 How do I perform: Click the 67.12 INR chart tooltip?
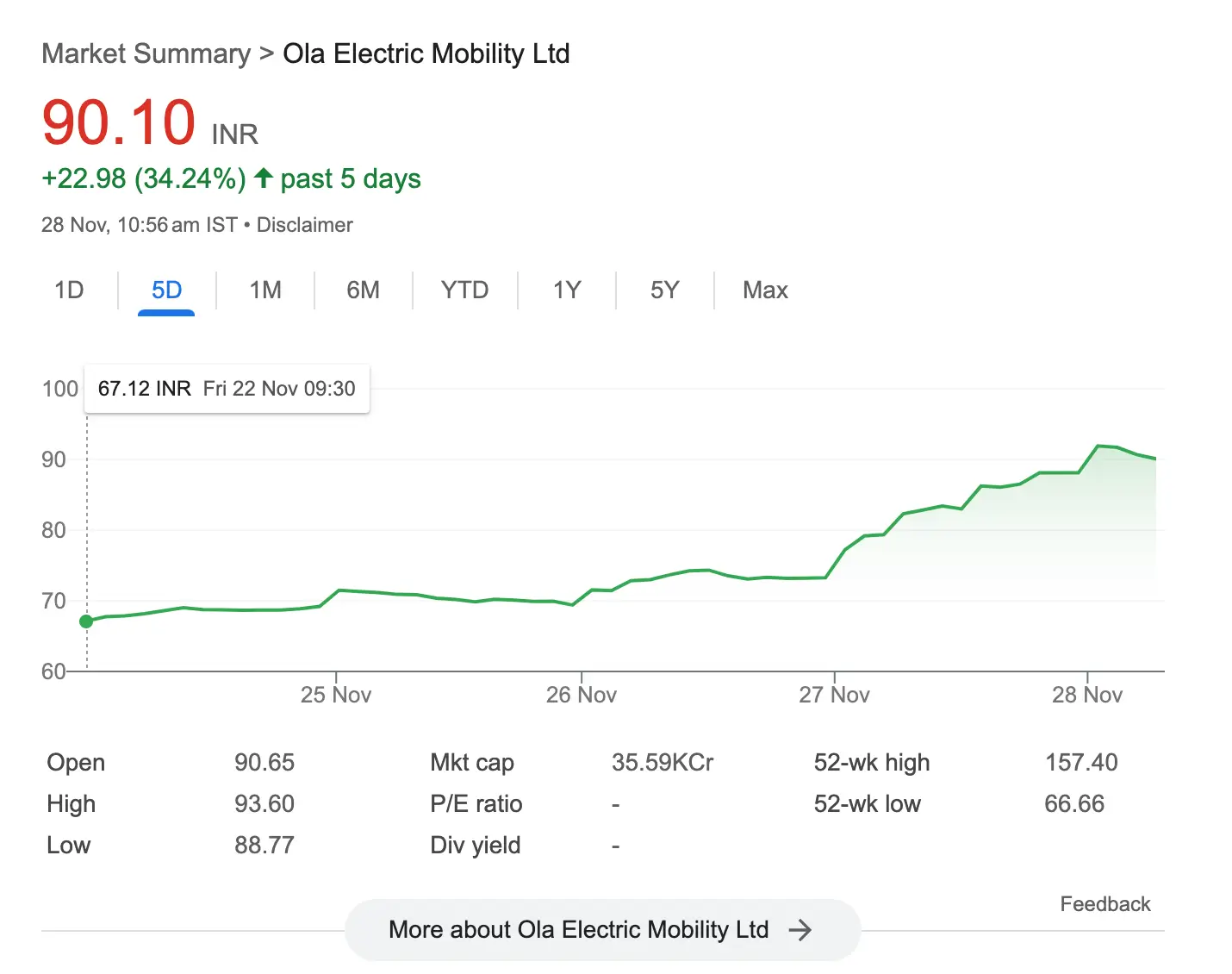pyautogui.click(x=227, y=389)
